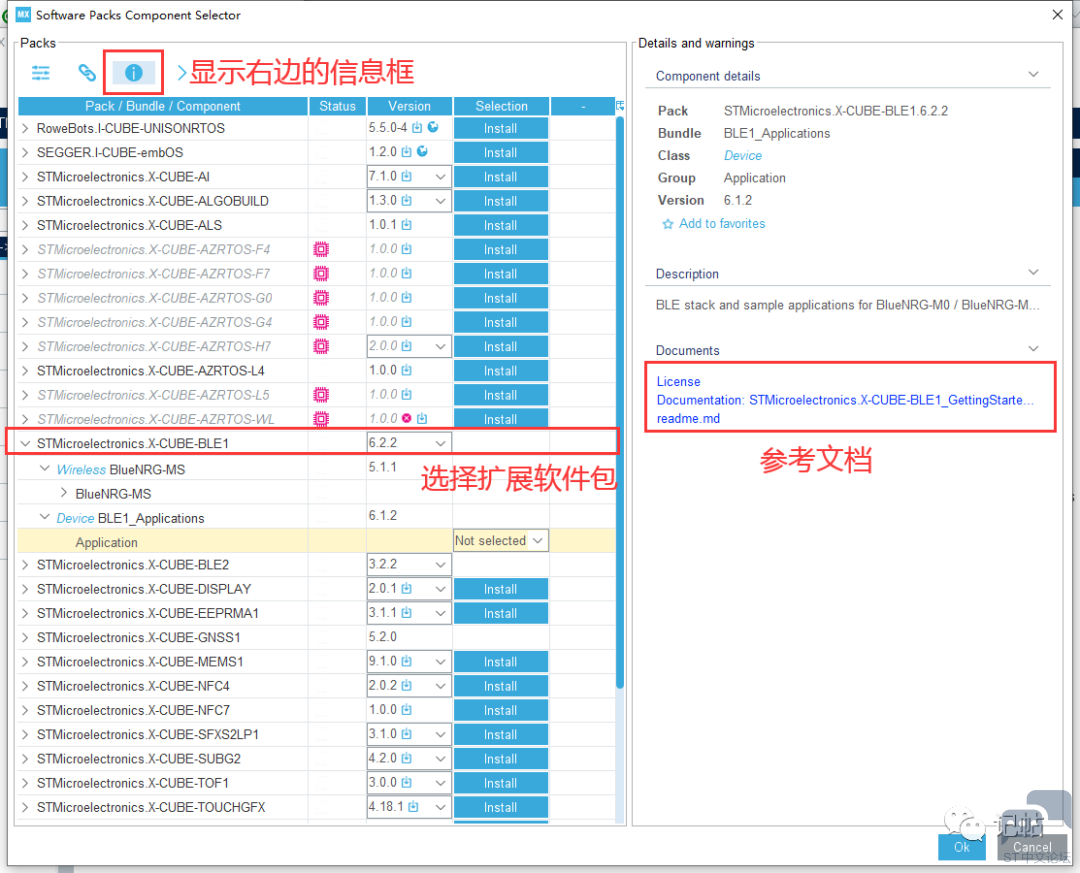
Task: Install the RoweBots.I-CUBE-UNISONRTOS pack
Action: click(x=501, y=129)
